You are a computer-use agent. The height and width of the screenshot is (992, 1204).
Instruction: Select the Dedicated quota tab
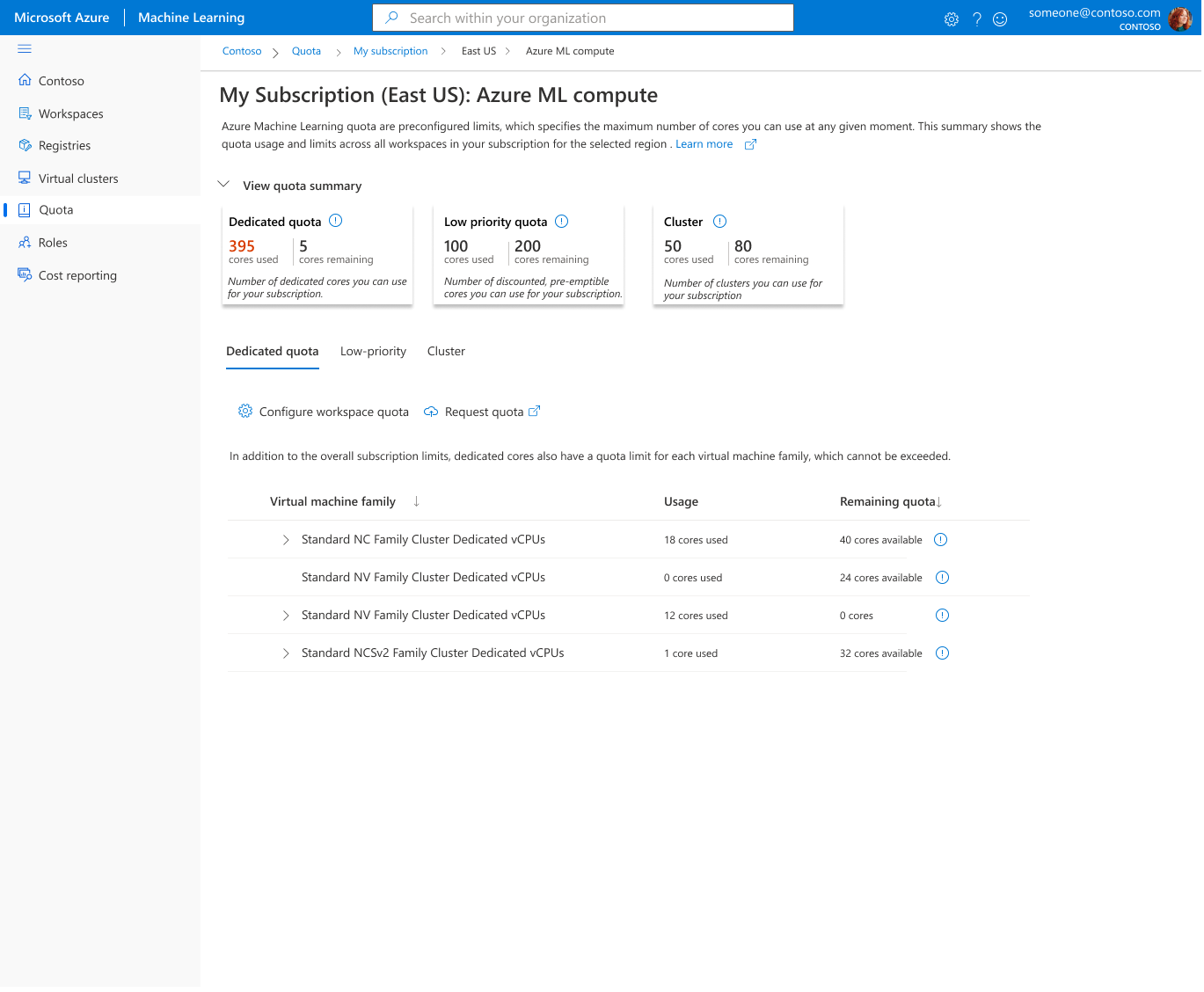click(x=273, y=351)
